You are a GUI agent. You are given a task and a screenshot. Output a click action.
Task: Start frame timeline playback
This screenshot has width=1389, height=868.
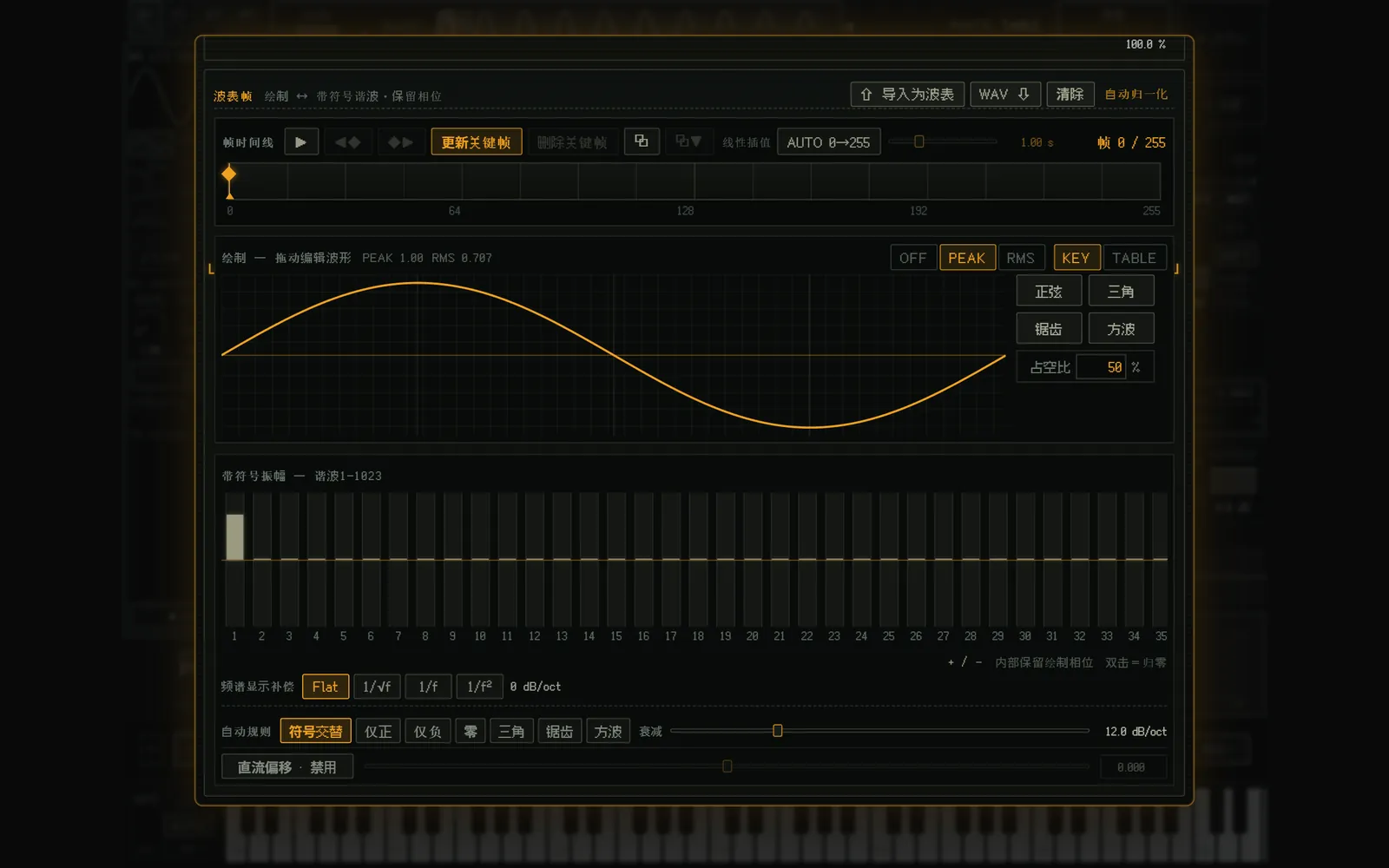click(x=301, y=142)
